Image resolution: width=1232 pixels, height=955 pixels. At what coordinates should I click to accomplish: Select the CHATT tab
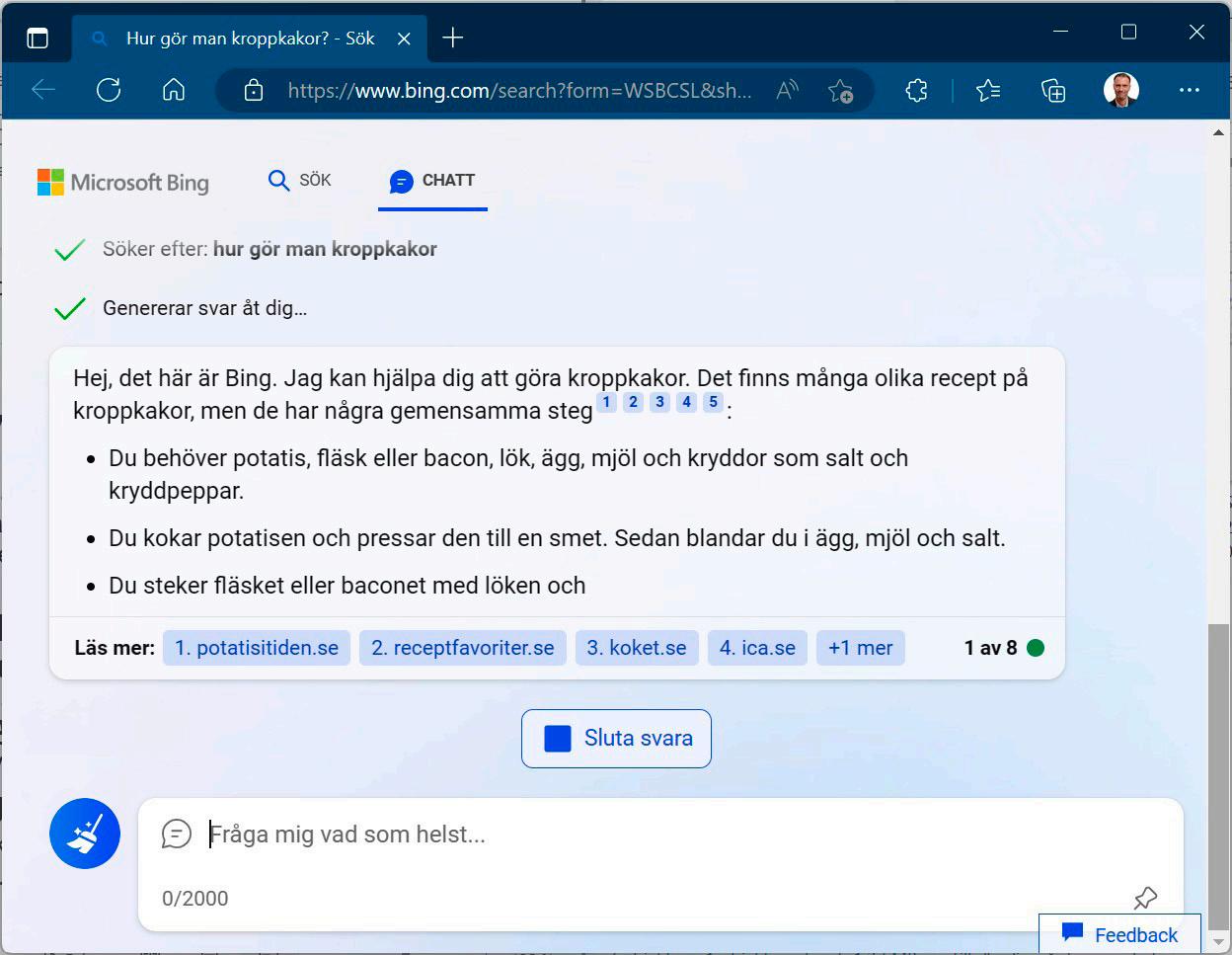point(432,180)
